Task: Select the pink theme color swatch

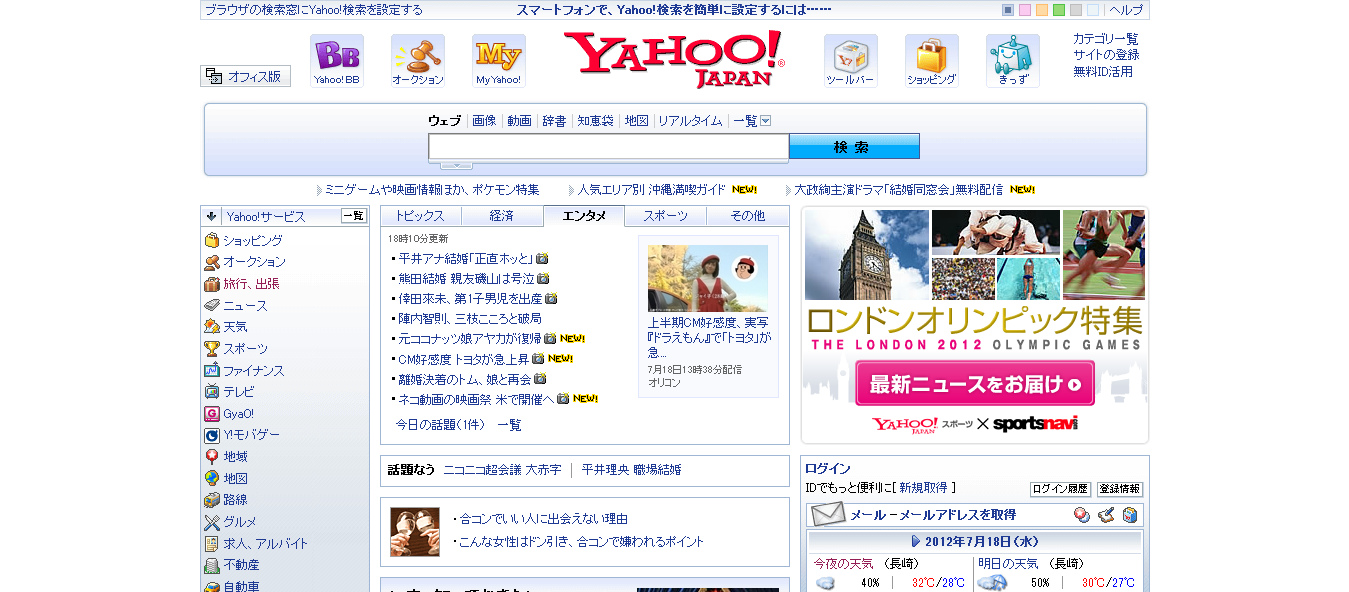Action: tap(1025, 10)
